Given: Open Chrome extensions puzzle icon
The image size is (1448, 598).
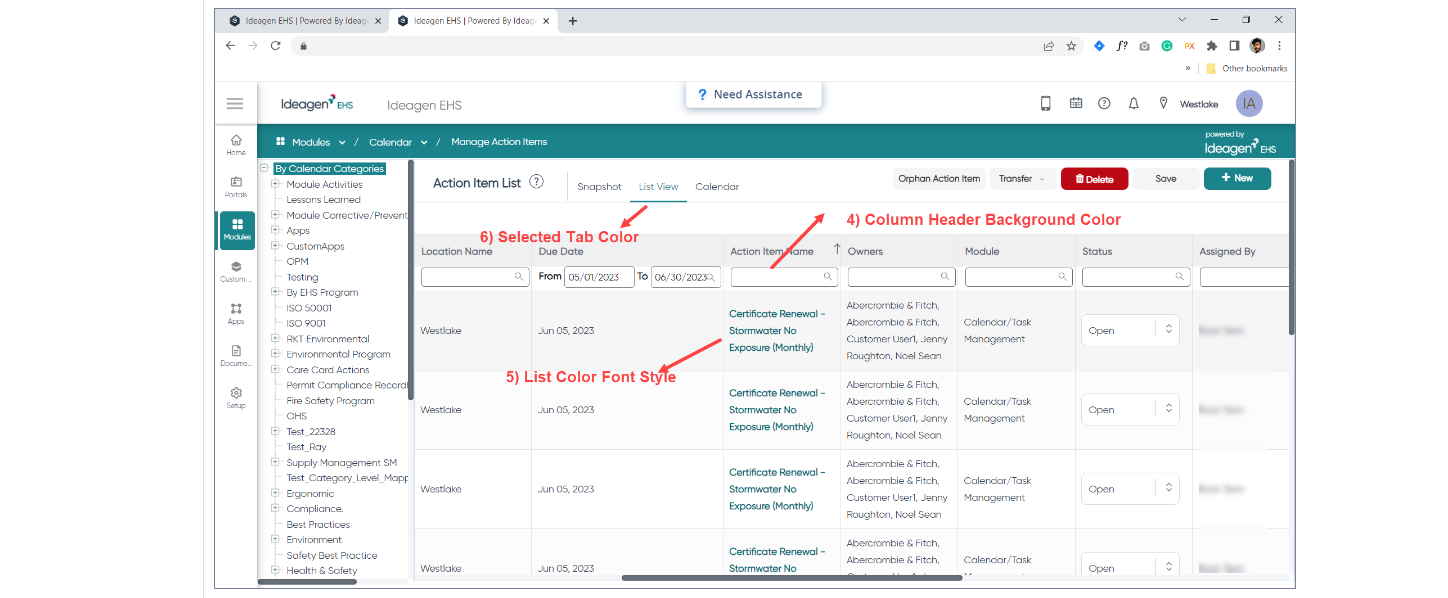Looking at the screenshot, I should (1212, 46).
